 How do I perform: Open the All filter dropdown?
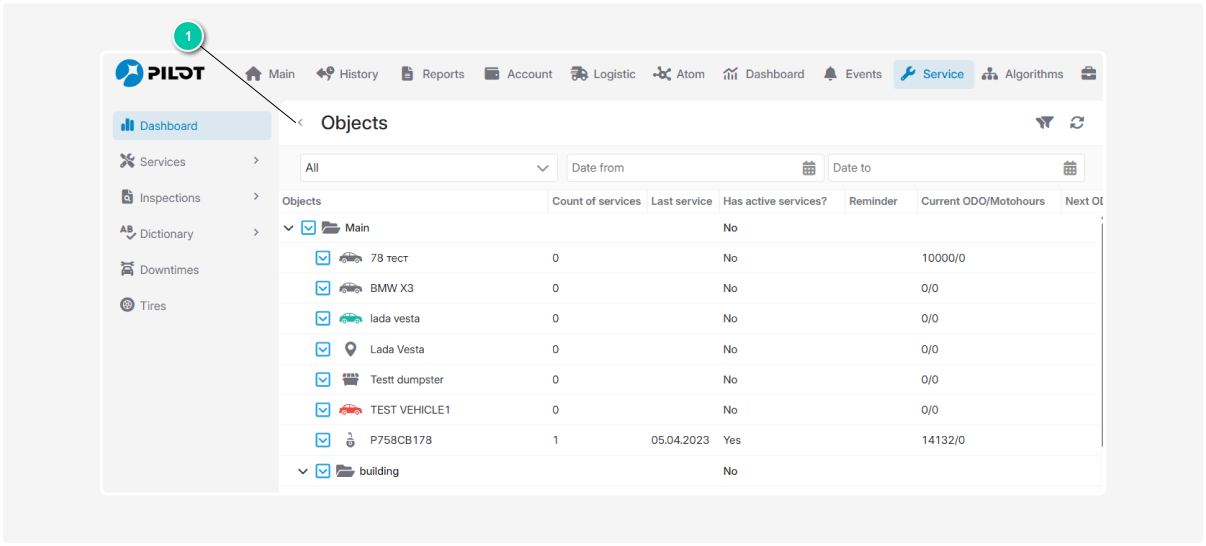coord(428,168)
